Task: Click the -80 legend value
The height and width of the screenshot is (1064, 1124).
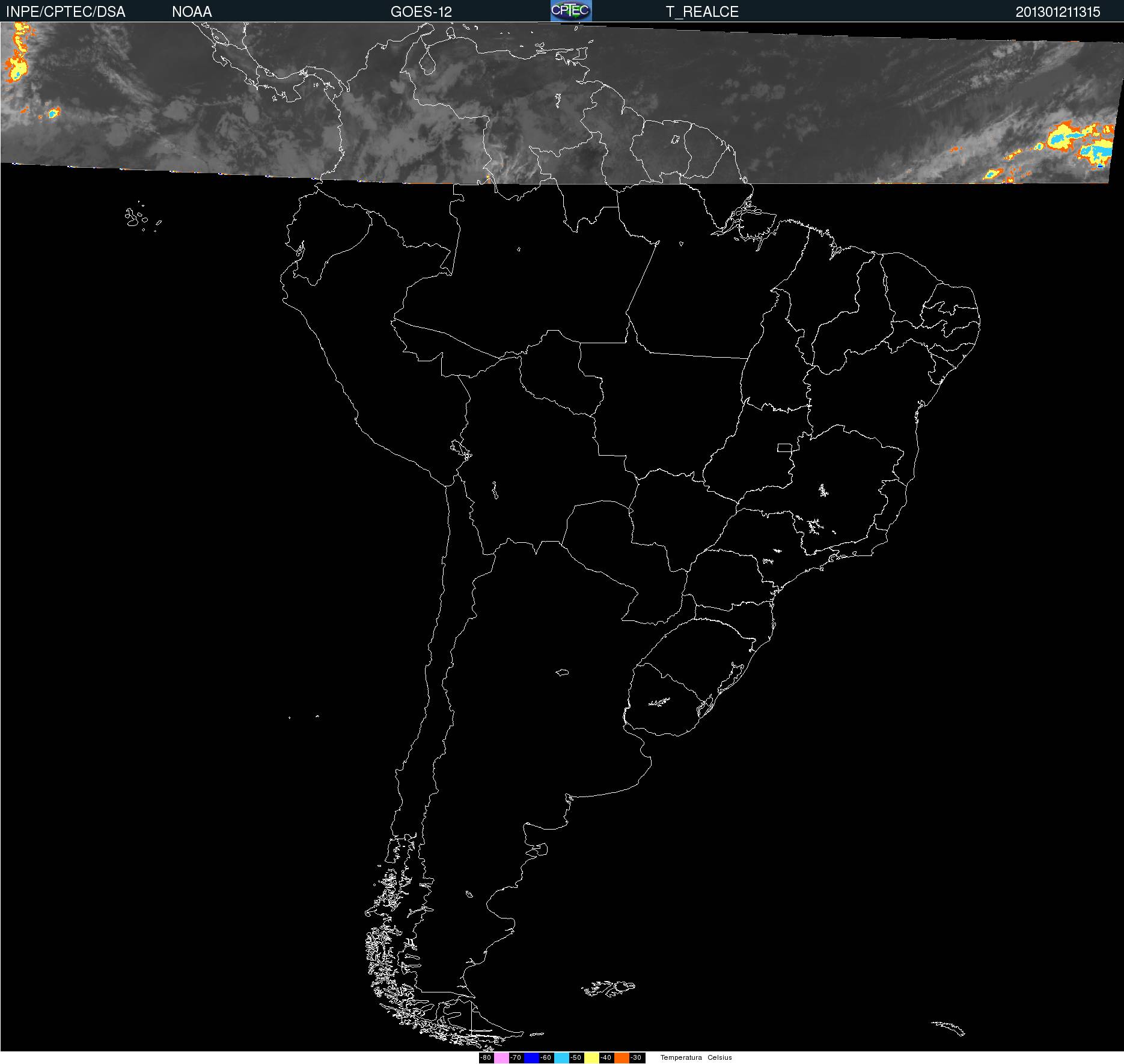Action: pos(486,1057)
